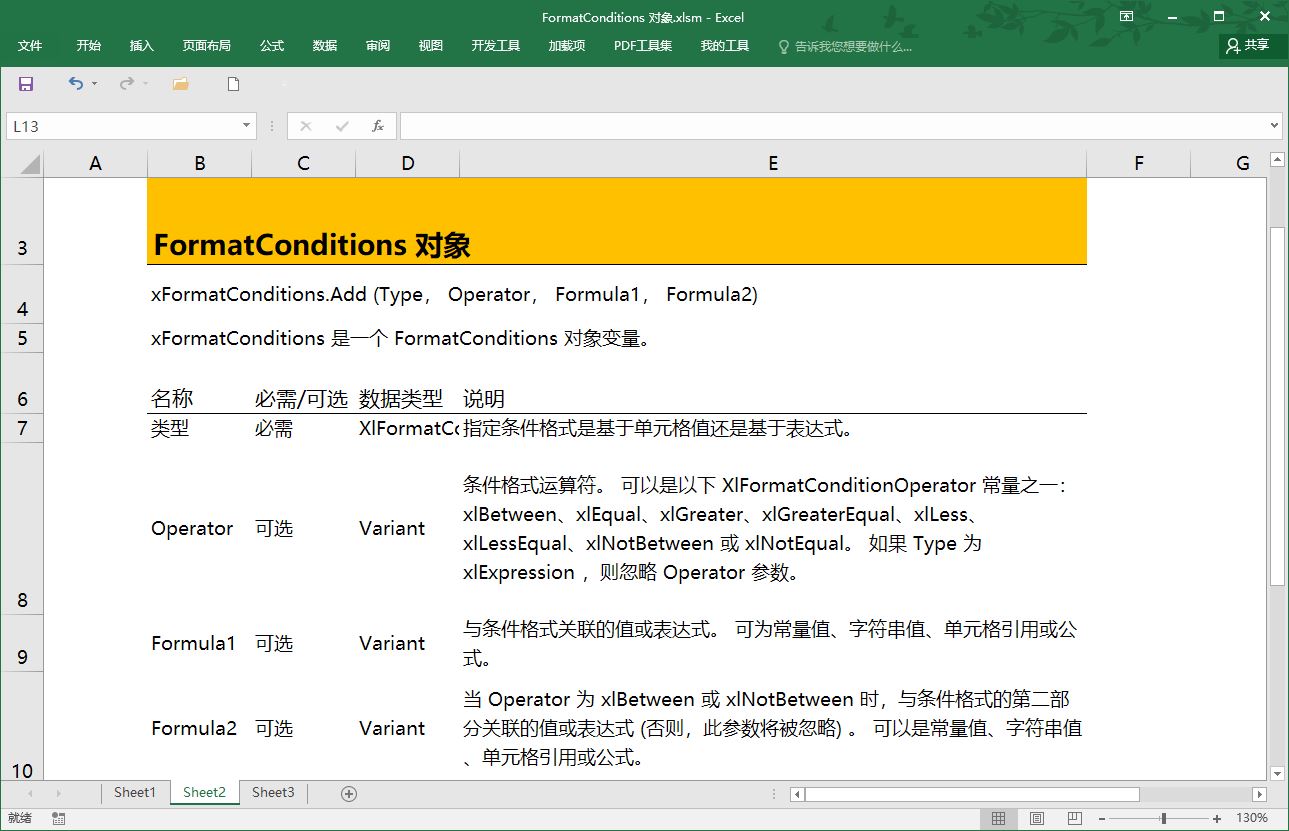Viewport: 1289px width, 831px height.
Task: Click the horizontal scrollbar right arrow
Action: click(x=1259, y=793)
